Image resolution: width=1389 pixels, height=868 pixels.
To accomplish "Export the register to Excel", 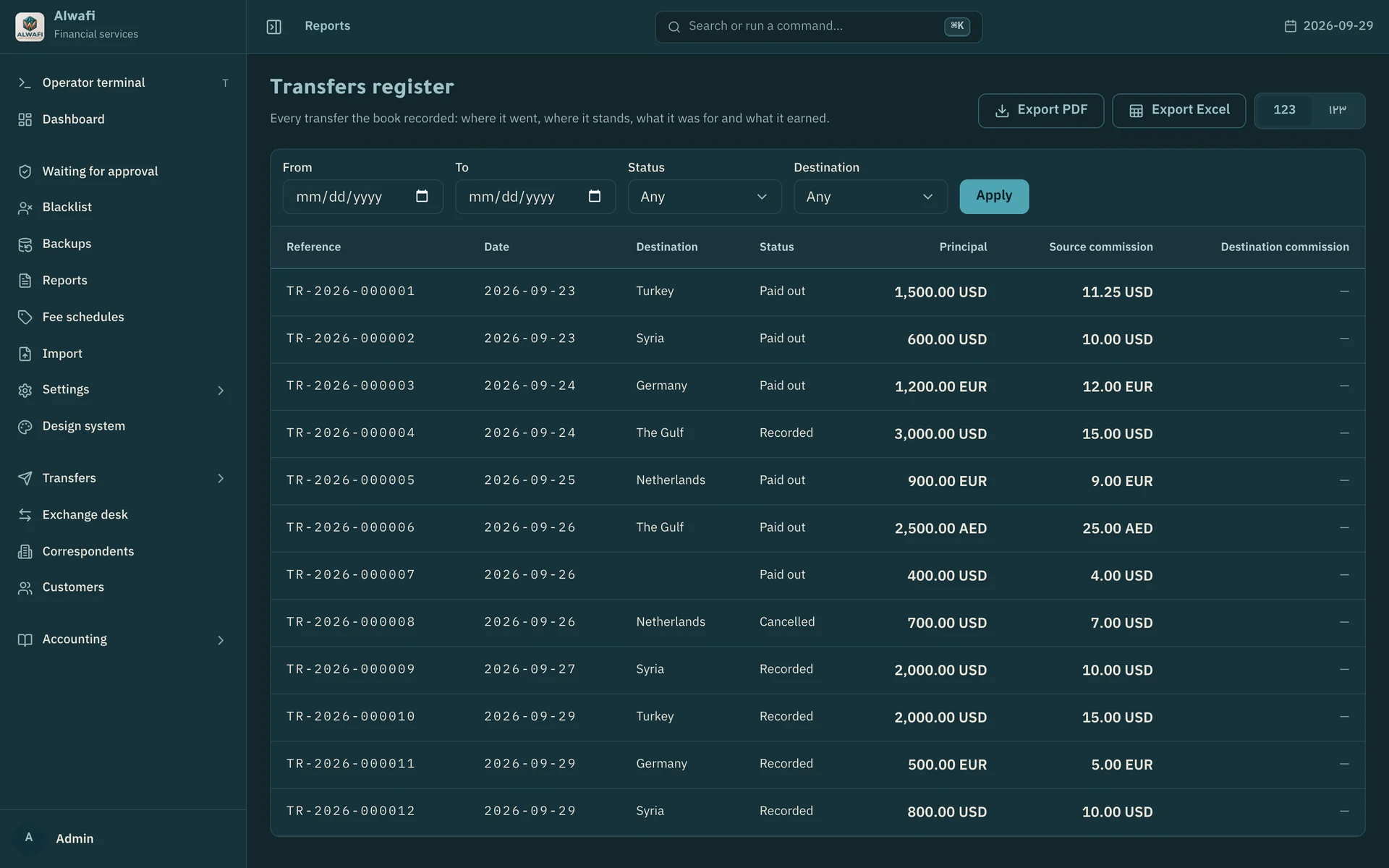I will [1178, 111].
